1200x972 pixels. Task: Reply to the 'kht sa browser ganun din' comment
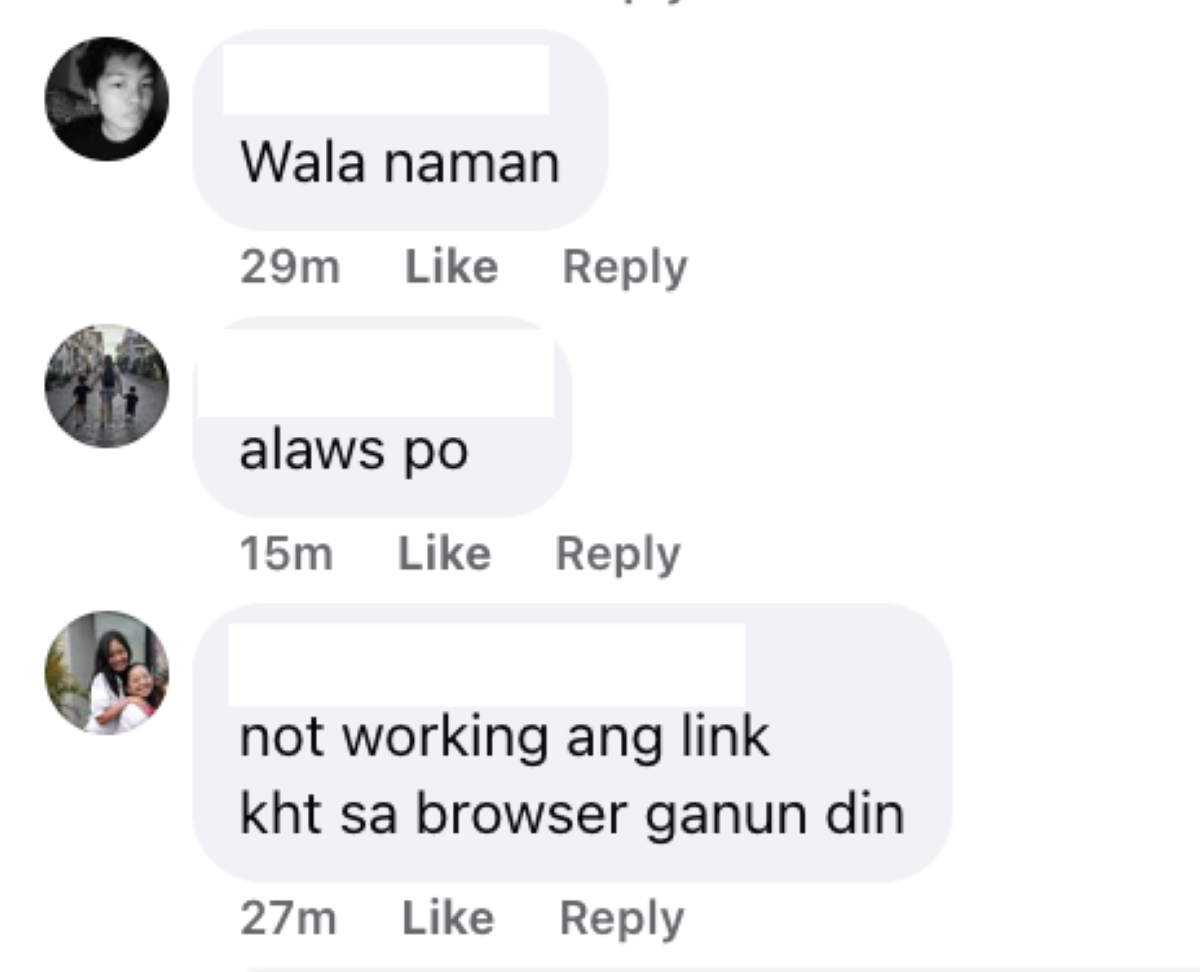pyautogui.click(x=621, y=920)
